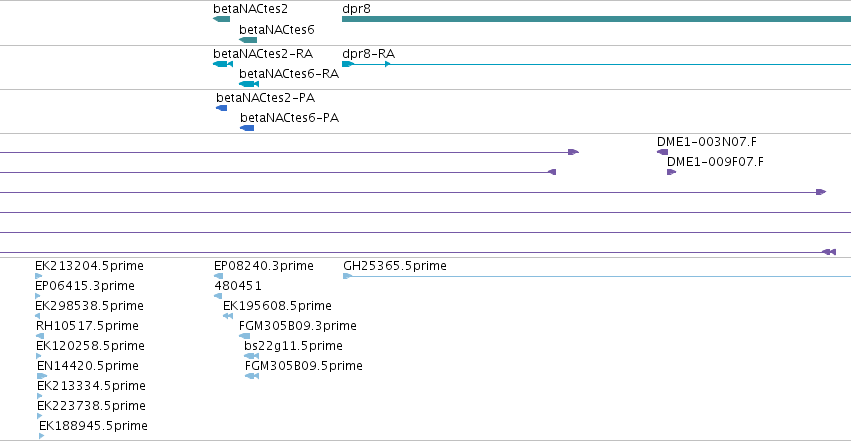The image size is (851, 441).
Task: Click the GH25365.5prime EST start glyph
Action: click(x=348, y=276)
